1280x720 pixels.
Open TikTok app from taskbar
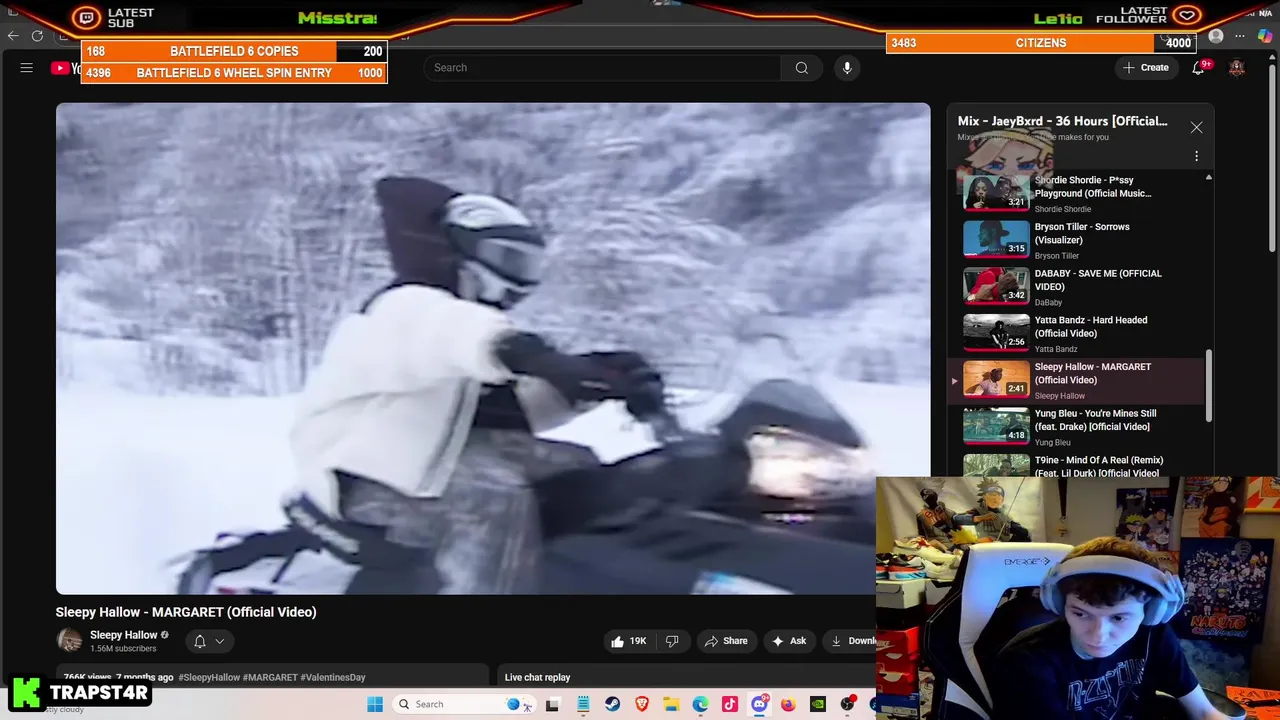click(730, 704)
